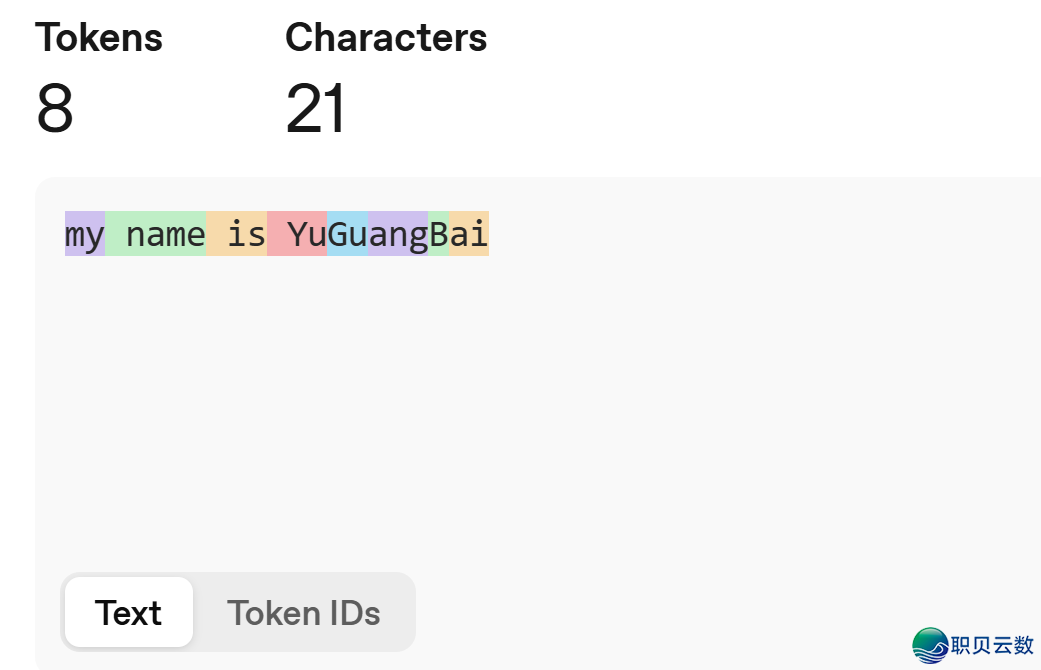Click the character count number 21
This screenshot has width=1041, height=670.
[x=316, y=108]
